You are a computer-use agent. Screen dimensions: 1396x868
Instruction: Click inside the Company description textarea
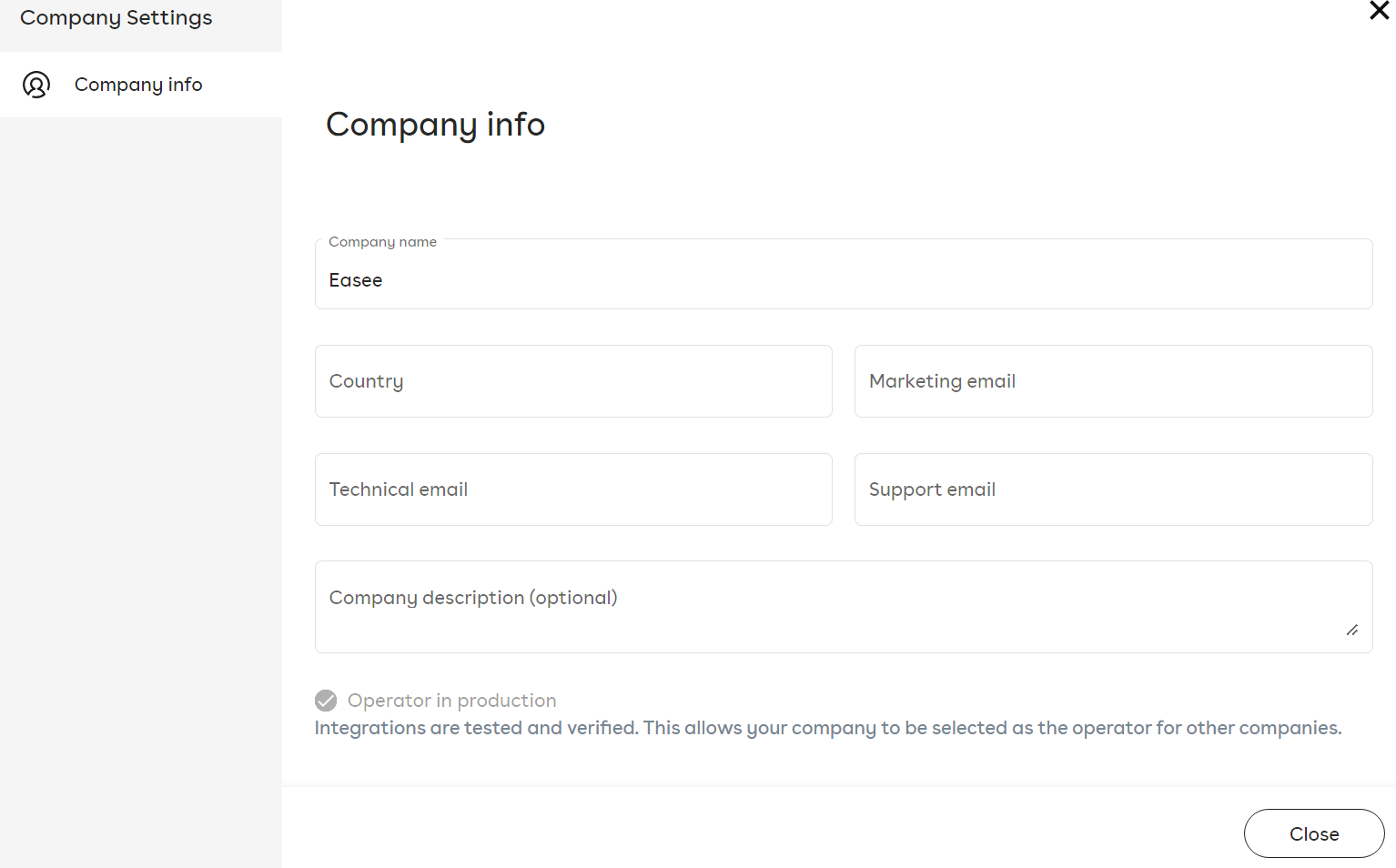[844, 607]
